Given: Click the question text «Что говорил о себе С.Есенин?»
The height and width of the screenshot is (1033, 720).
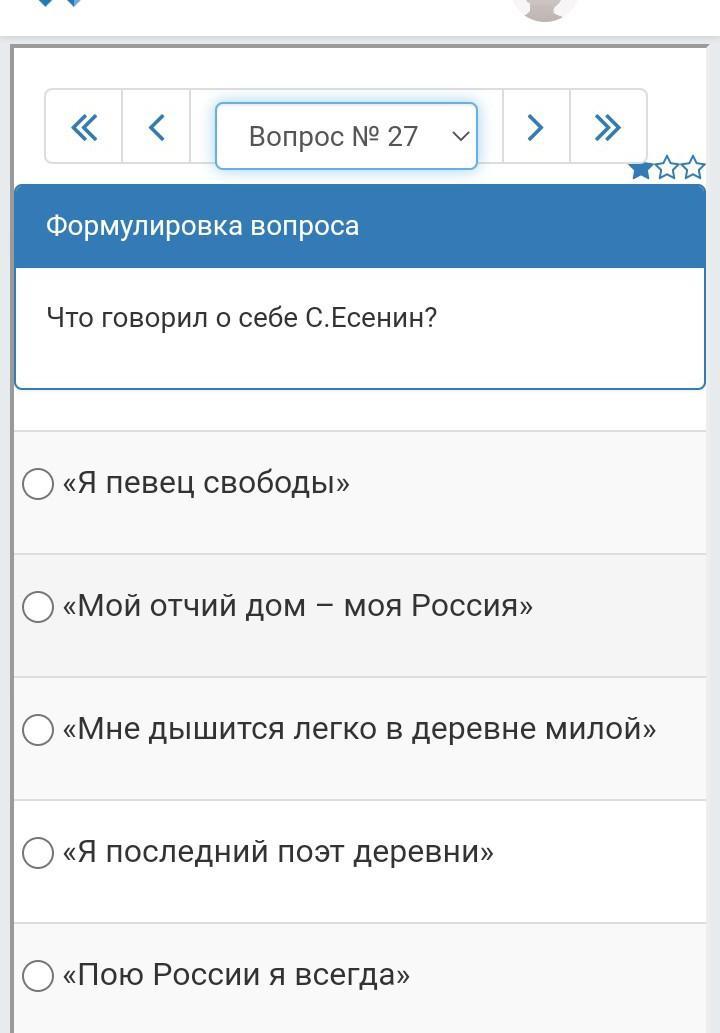Looking at the screenshot, I should 242,318.
